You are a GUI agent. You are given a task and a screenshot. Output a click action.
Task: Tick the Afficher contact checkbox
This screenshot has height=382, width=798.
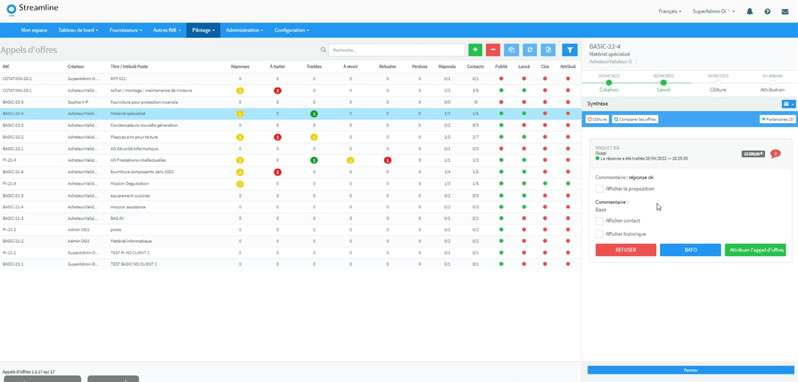click(600, 221)
